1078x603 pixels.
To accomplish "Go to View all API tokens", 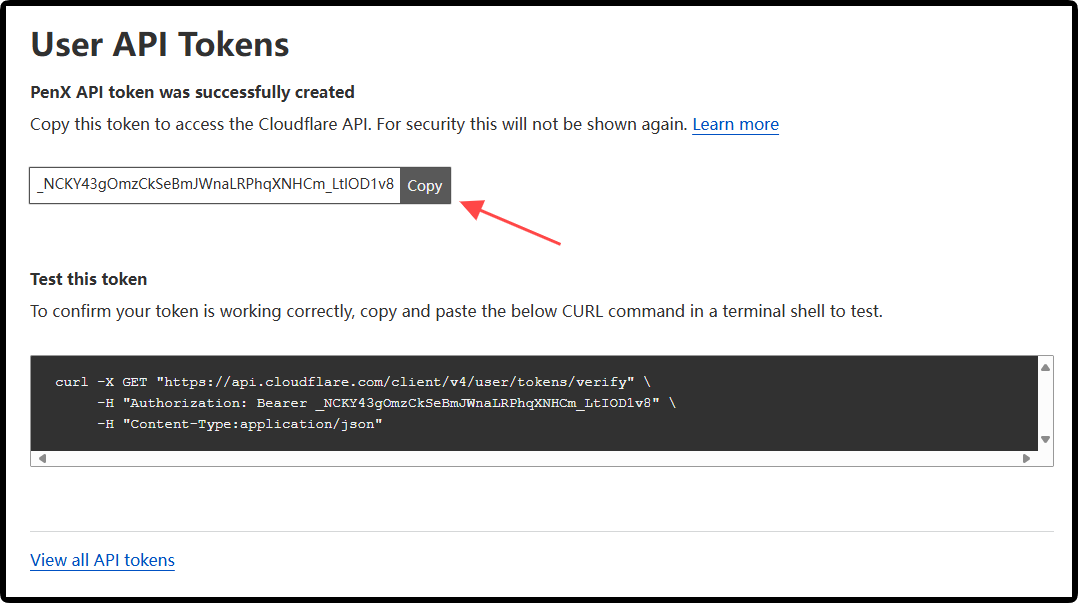I will (x=102, y=560).
